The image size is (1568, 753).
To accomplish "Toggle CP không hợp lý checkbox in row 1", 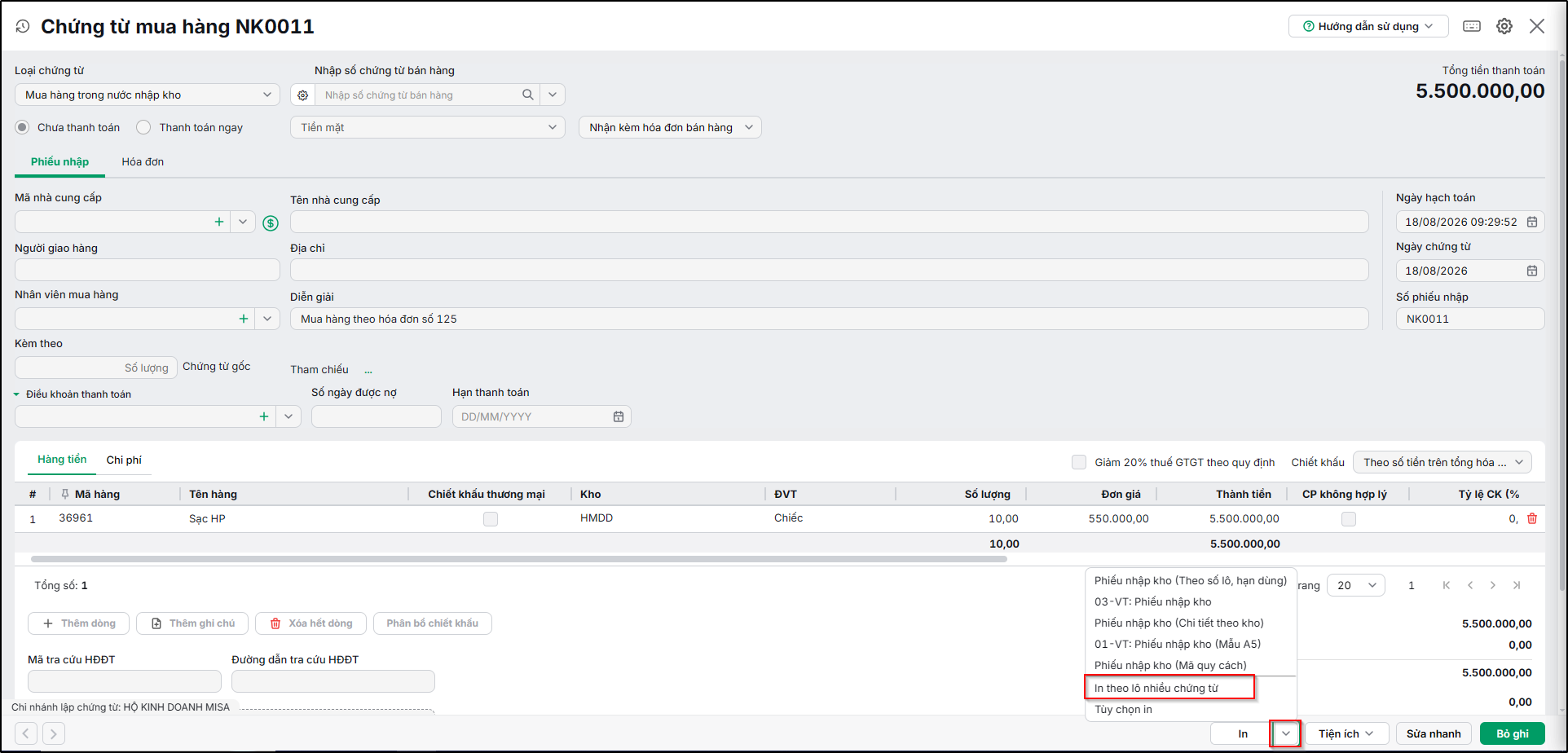I will click(1349, 518).
